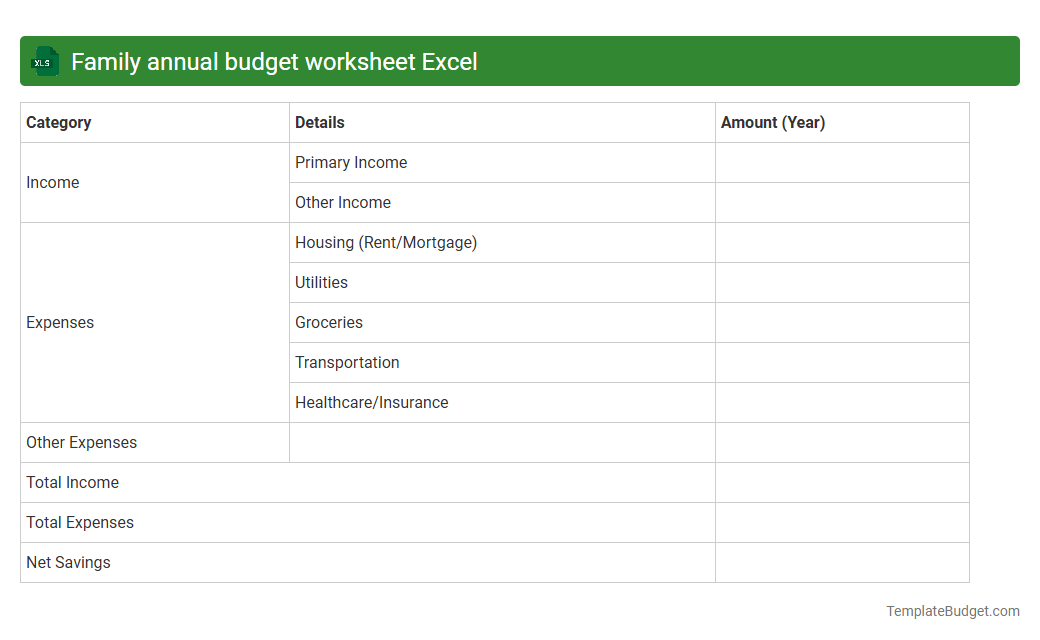Select the Total Income row
Image resolution: width=1040 pixels, height=640 pixels.
pyautogui.click(x=72, y=482)
